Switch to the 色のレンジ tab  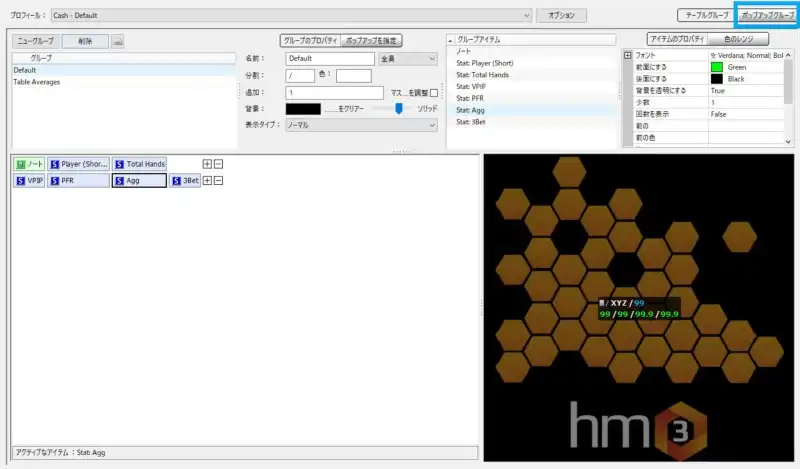point(738,38)
